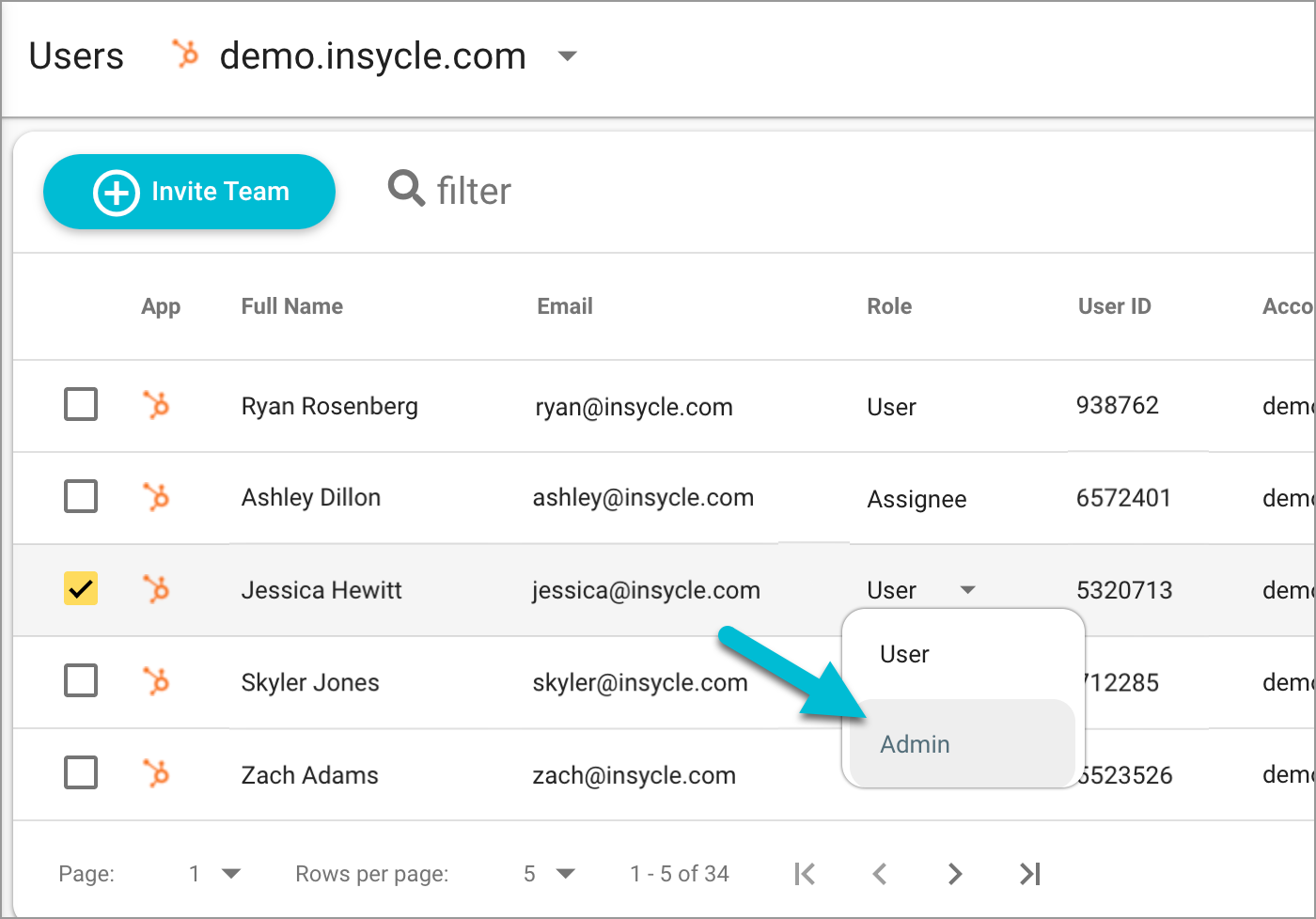Click HubSpot app icon in Jessica Hewitt row
The height and width of the screenshot is (919, 1316).
pyautogui.click(x=156, y=589)
